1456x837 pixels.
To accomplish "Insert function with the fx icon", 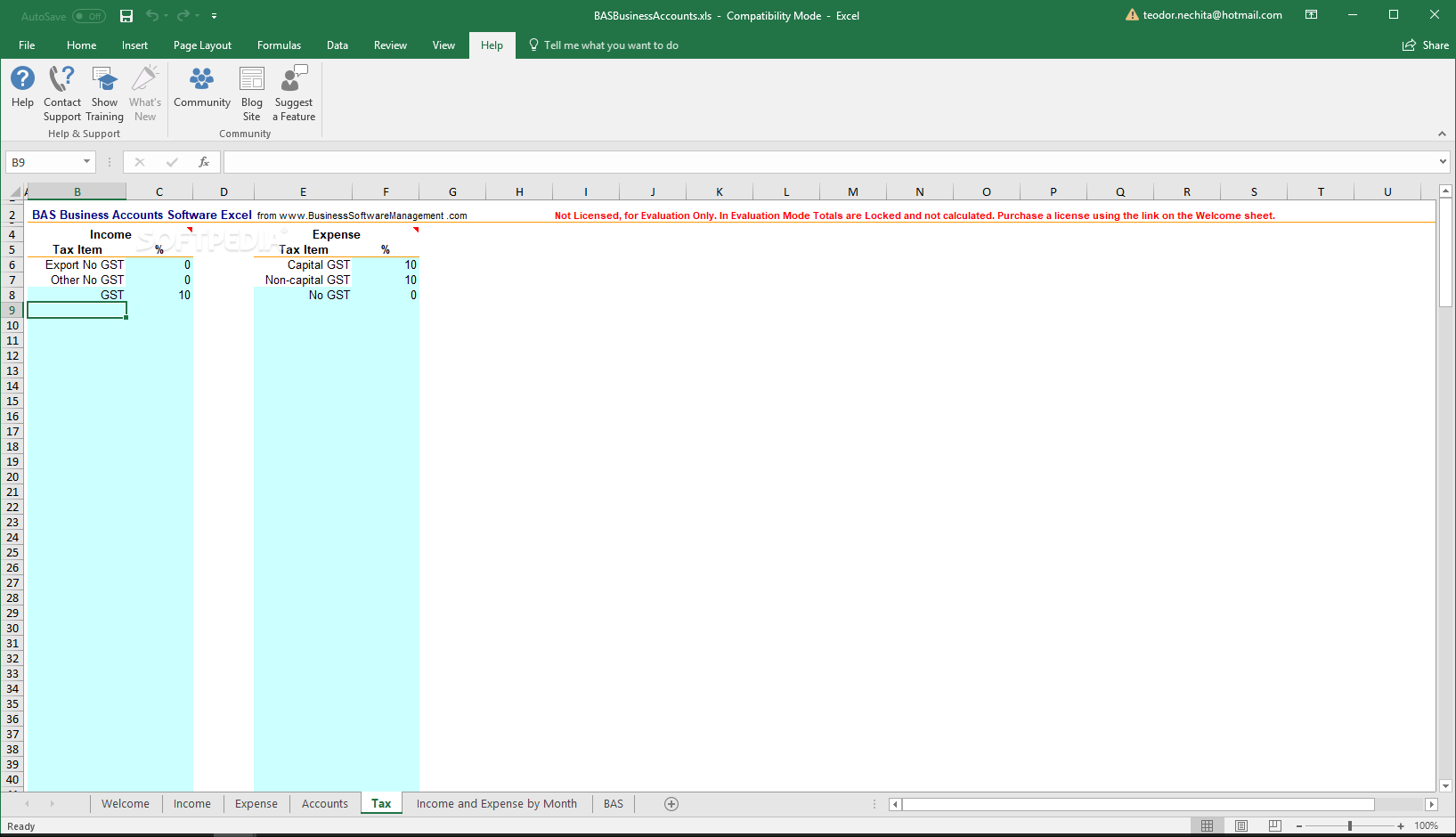I will [x=204, y=162].
